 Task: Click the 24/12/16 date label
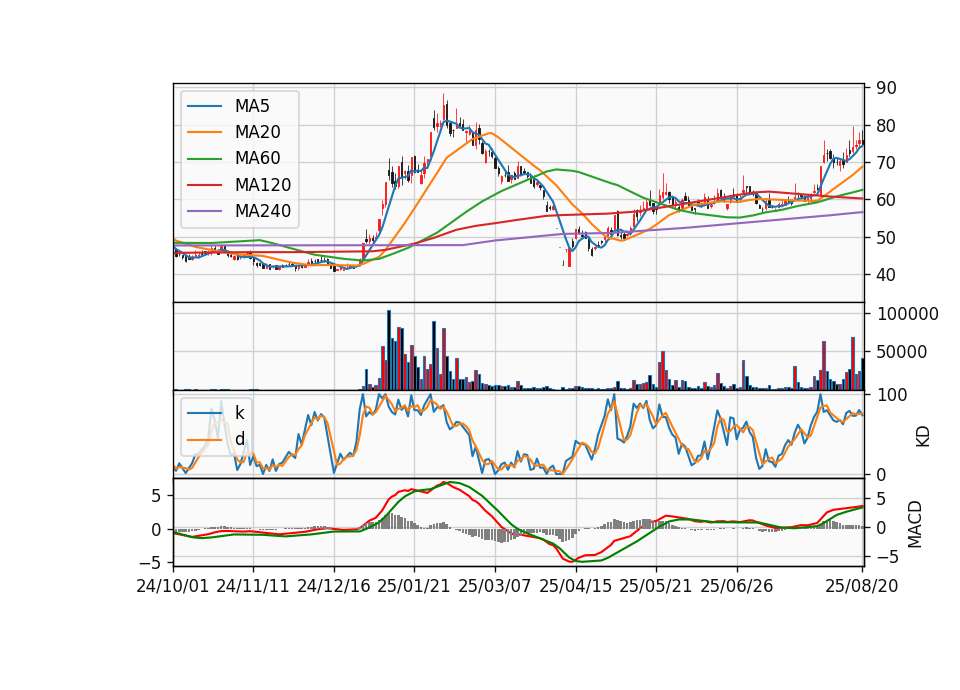334,586
